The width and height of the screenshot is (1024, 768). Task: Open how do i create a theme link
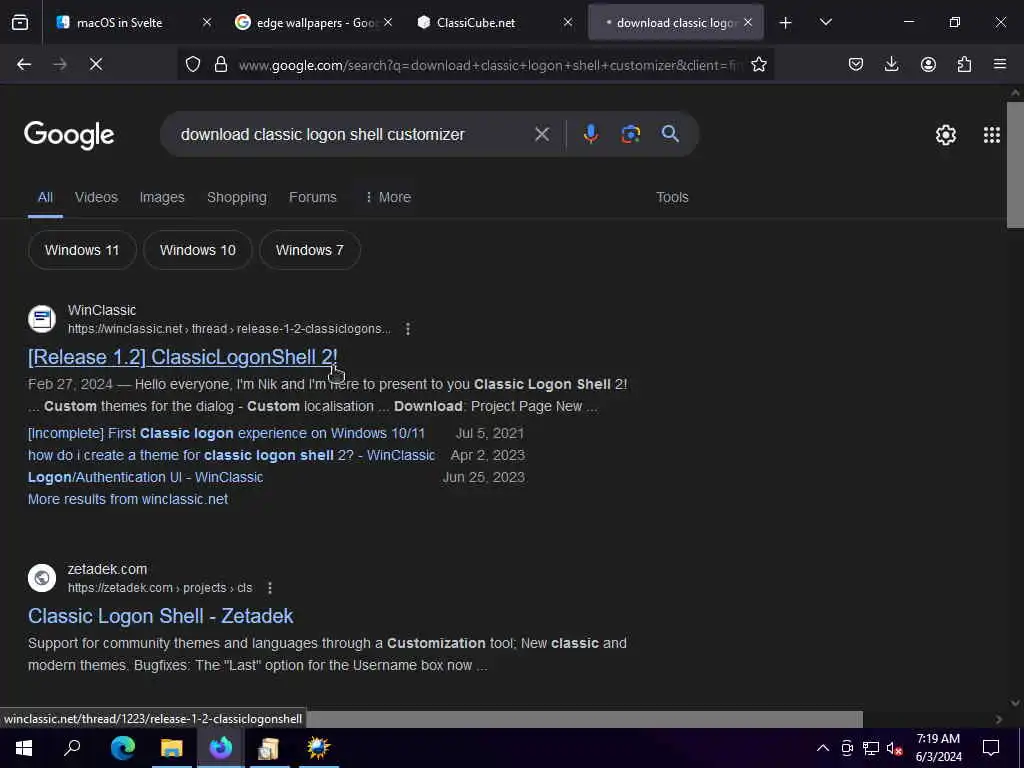coord(231,455)
